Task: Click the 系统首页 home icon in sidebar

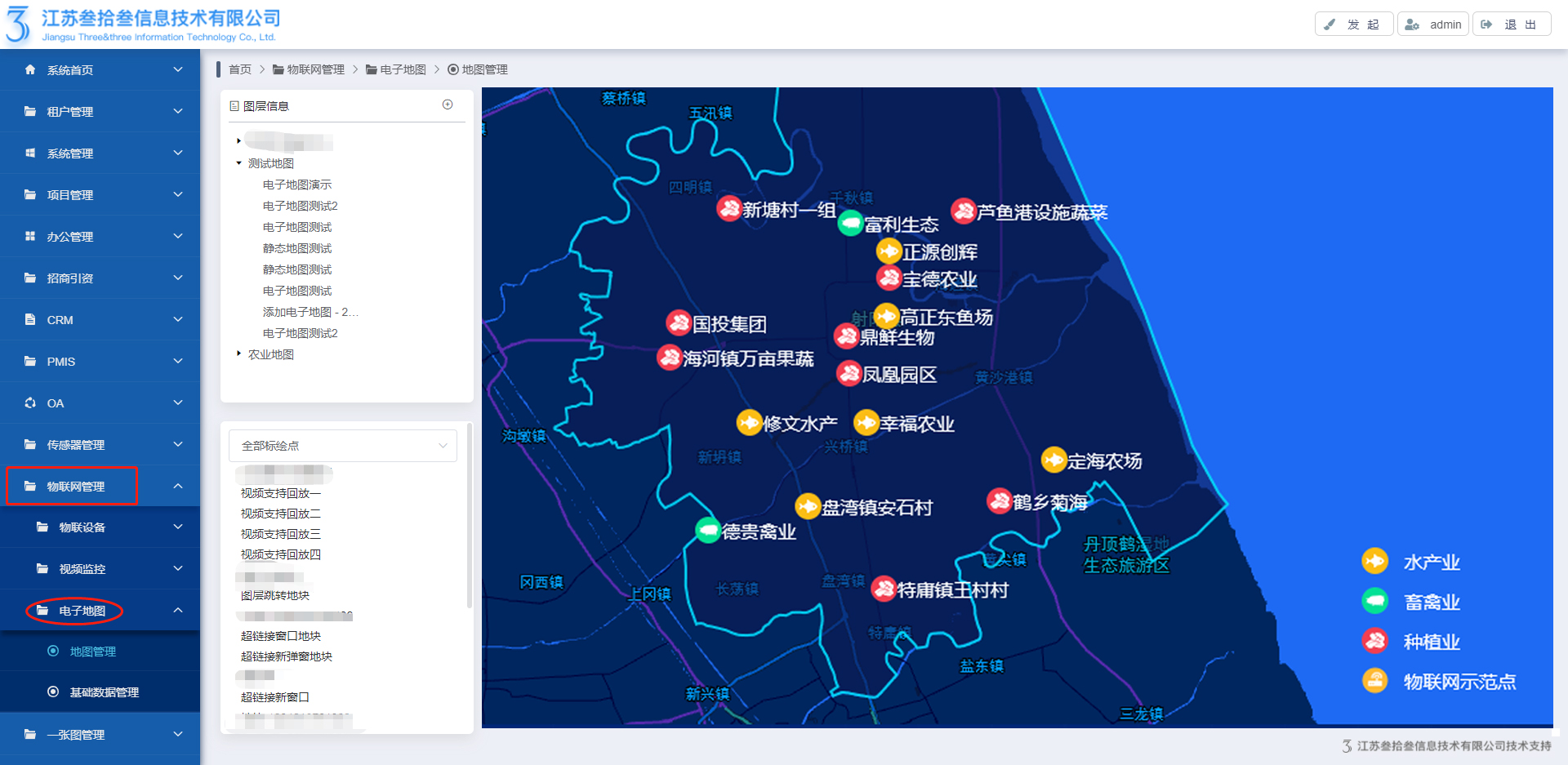Action: 30,70
